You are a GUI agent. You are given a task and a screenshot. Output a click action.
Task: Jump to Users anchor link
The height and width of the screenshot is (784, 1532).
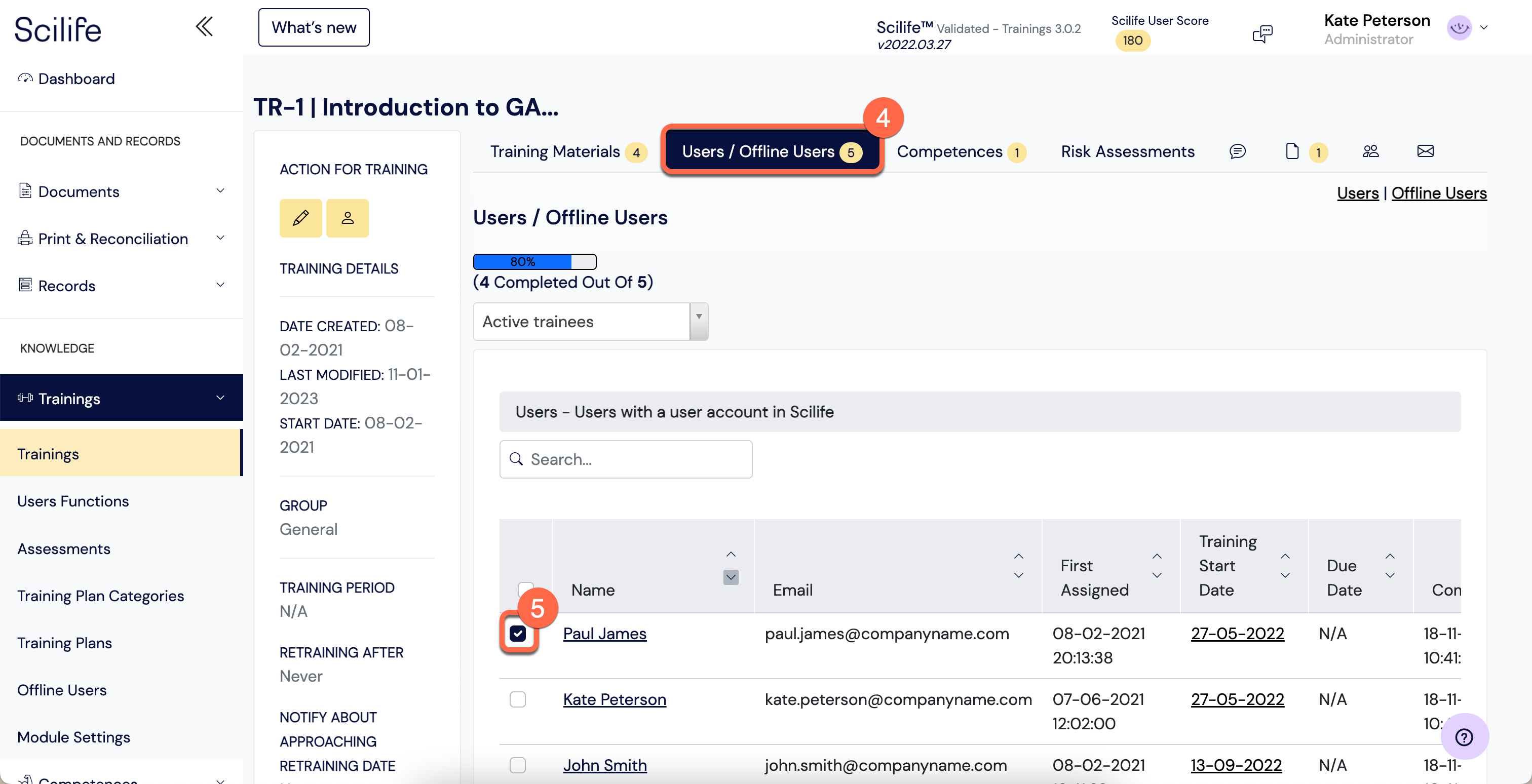(x=1357, y=193)
